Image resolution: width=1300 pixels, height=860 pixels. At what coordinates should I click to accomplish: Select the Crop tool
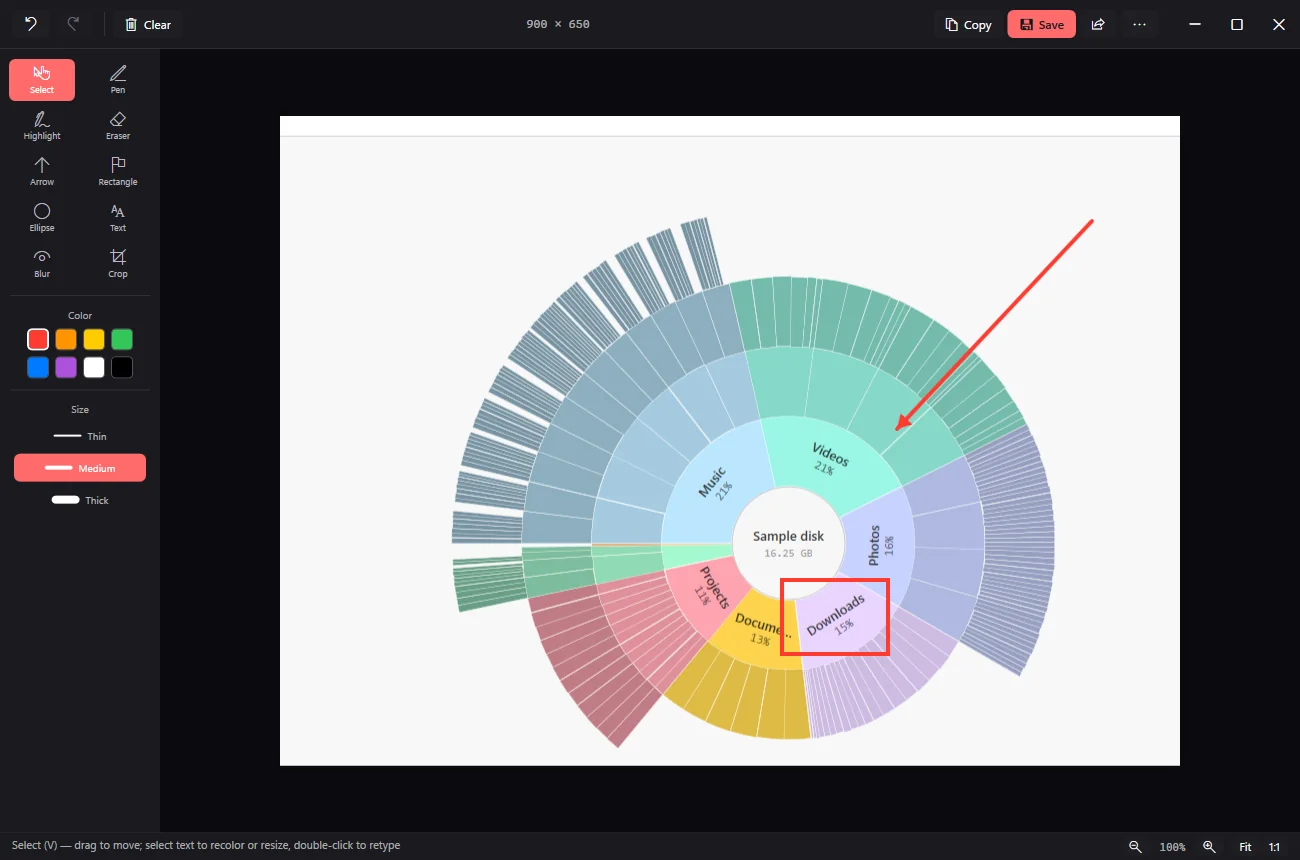point(118,264)
